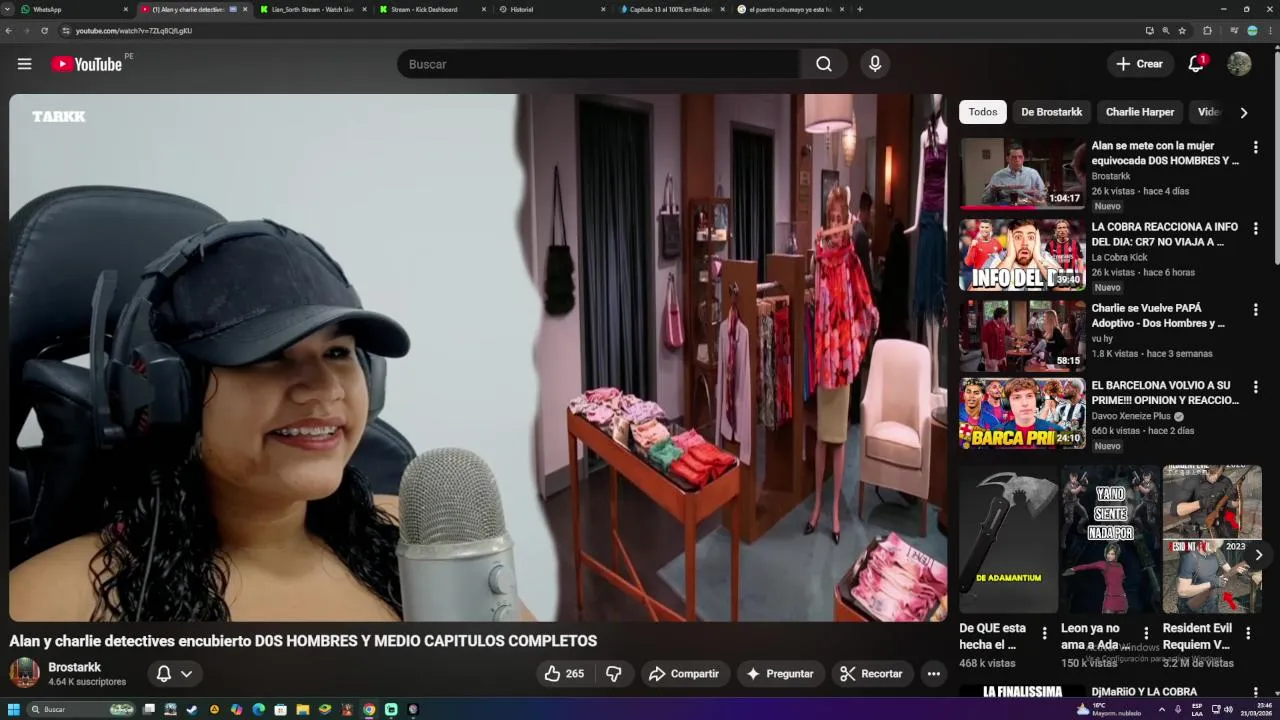Click the browser address bar URL
The height and width of the screenshot is (720, 1280).
tap(134, 31)
